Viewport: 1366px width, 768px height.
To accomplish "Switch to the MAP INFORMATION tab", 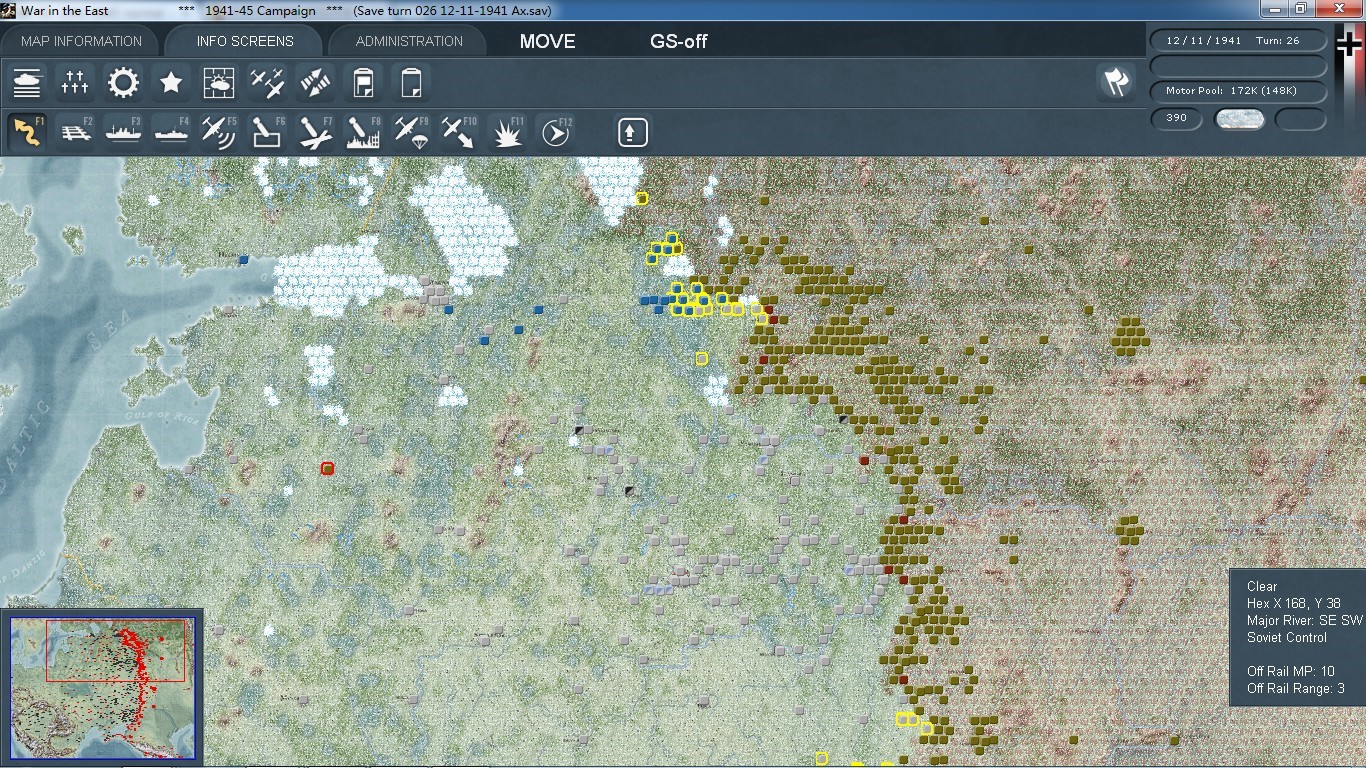I will [82, 41].
